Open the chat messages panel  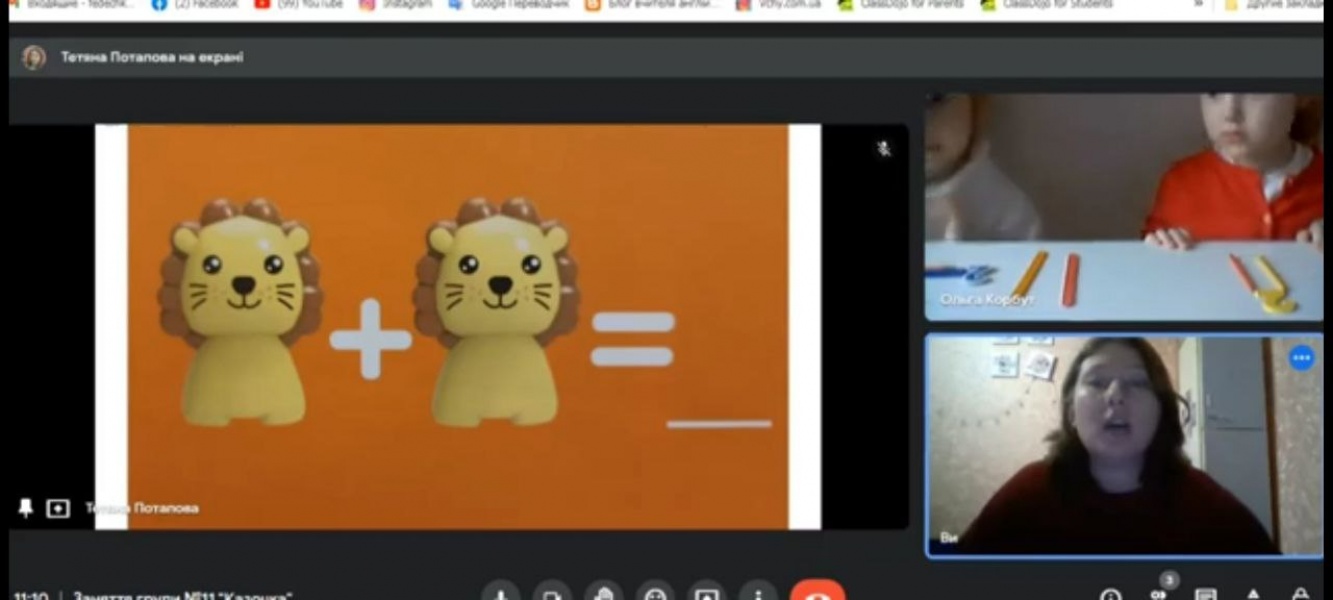(x=1207, y=595)
